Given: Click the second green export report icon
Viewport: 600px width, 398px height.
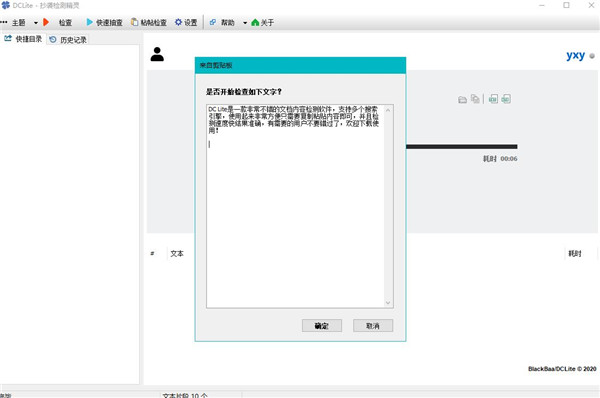Looking at the screenshot, I should 506,99.
